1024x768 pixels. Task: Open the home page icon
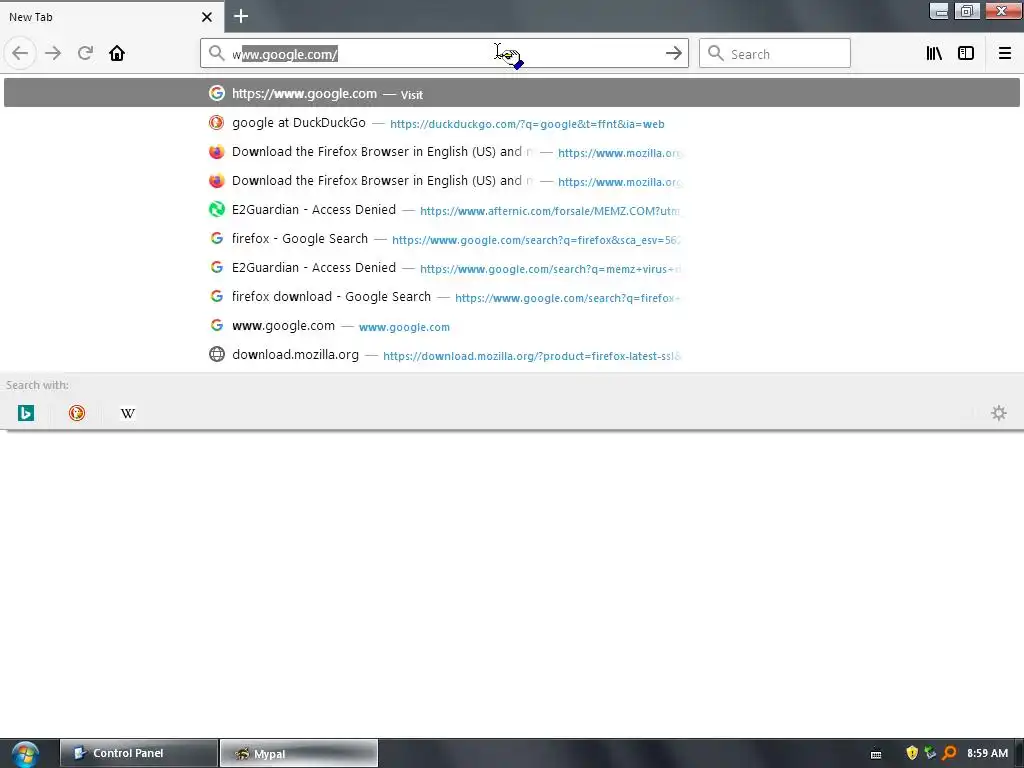click(117, 53)
